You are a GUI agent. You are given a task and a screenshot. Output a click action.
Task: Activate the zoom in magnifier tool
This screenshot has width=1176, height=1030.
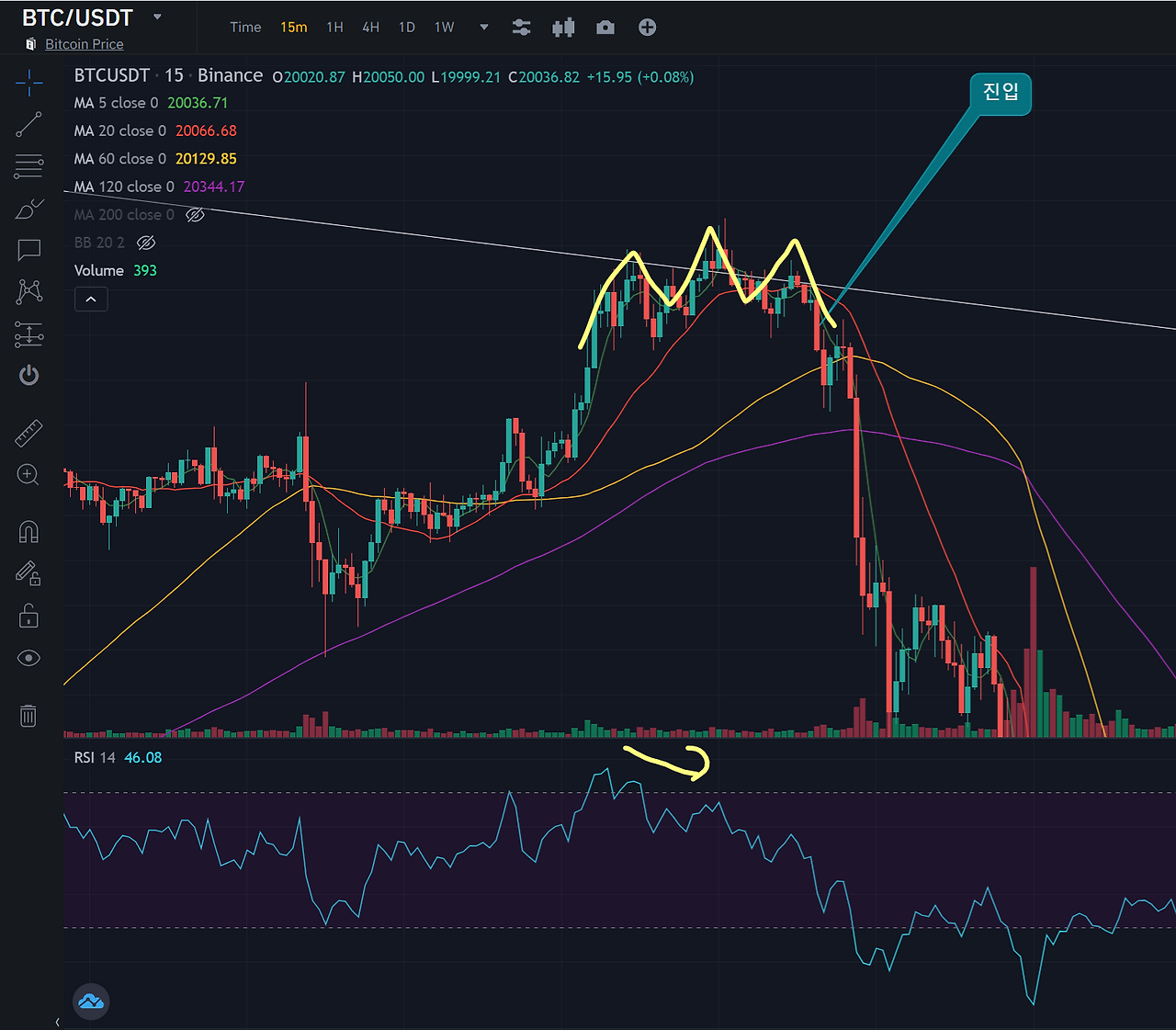[29, 475]
